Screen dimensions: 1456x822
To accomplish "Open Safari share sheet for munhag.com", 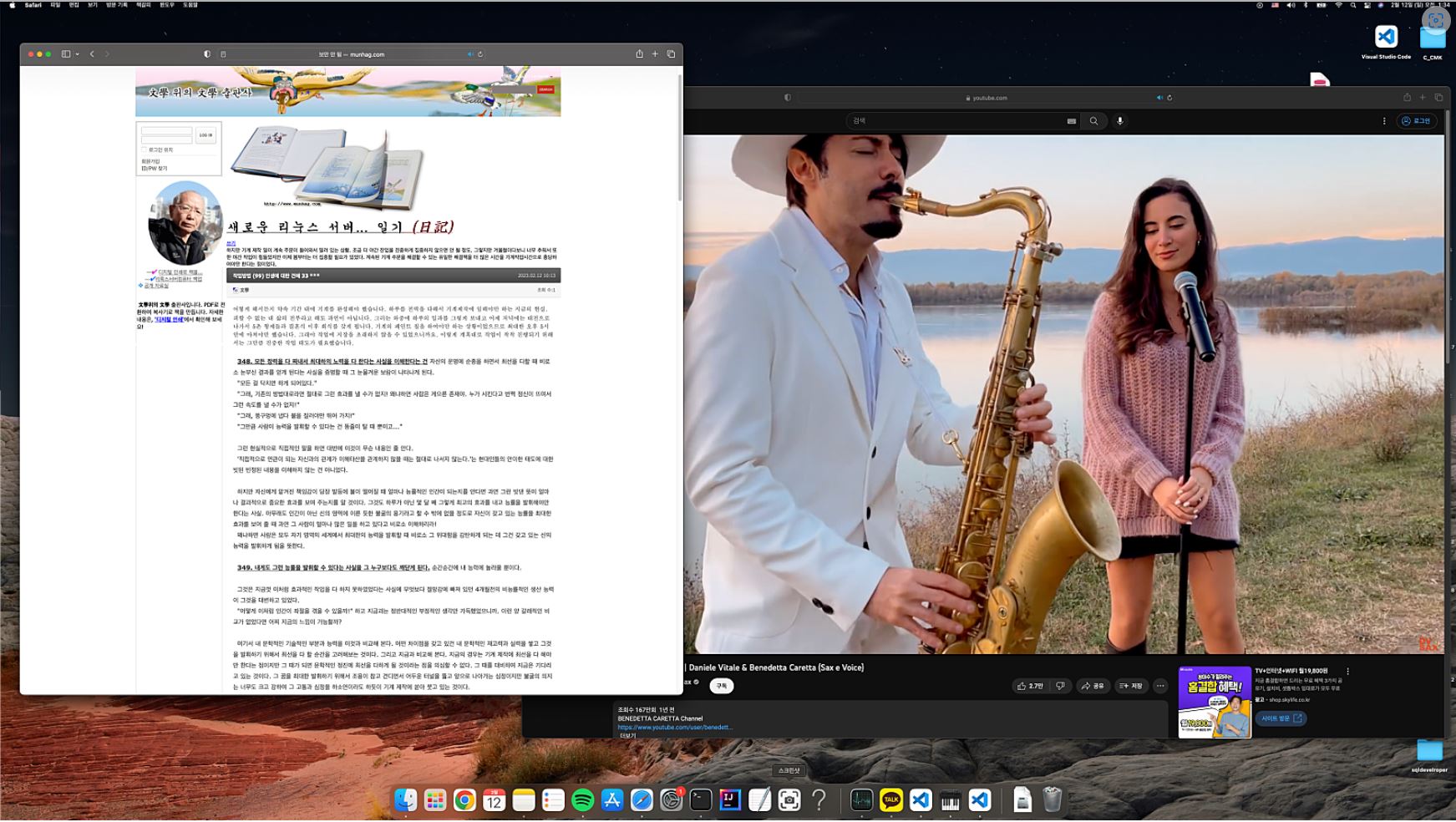I will (639, 54).
